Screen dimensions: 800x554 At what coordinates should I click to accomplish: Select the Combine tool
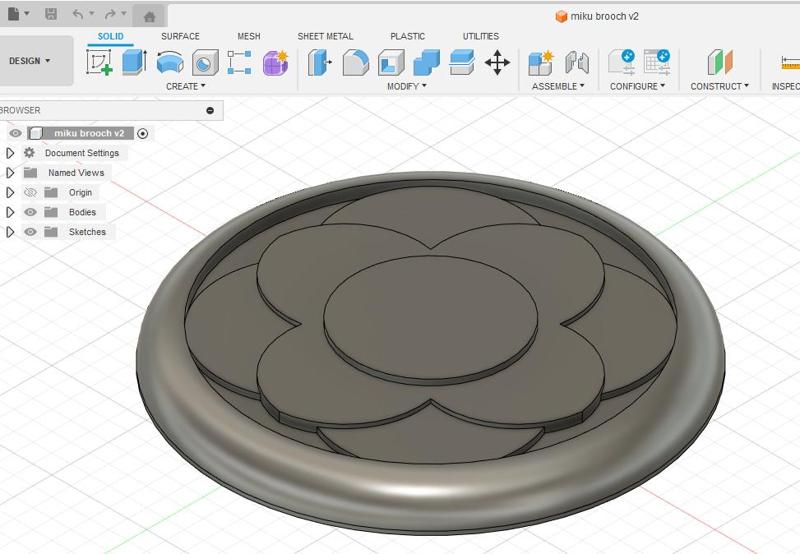pyautogui.click(x=427, y=62)
